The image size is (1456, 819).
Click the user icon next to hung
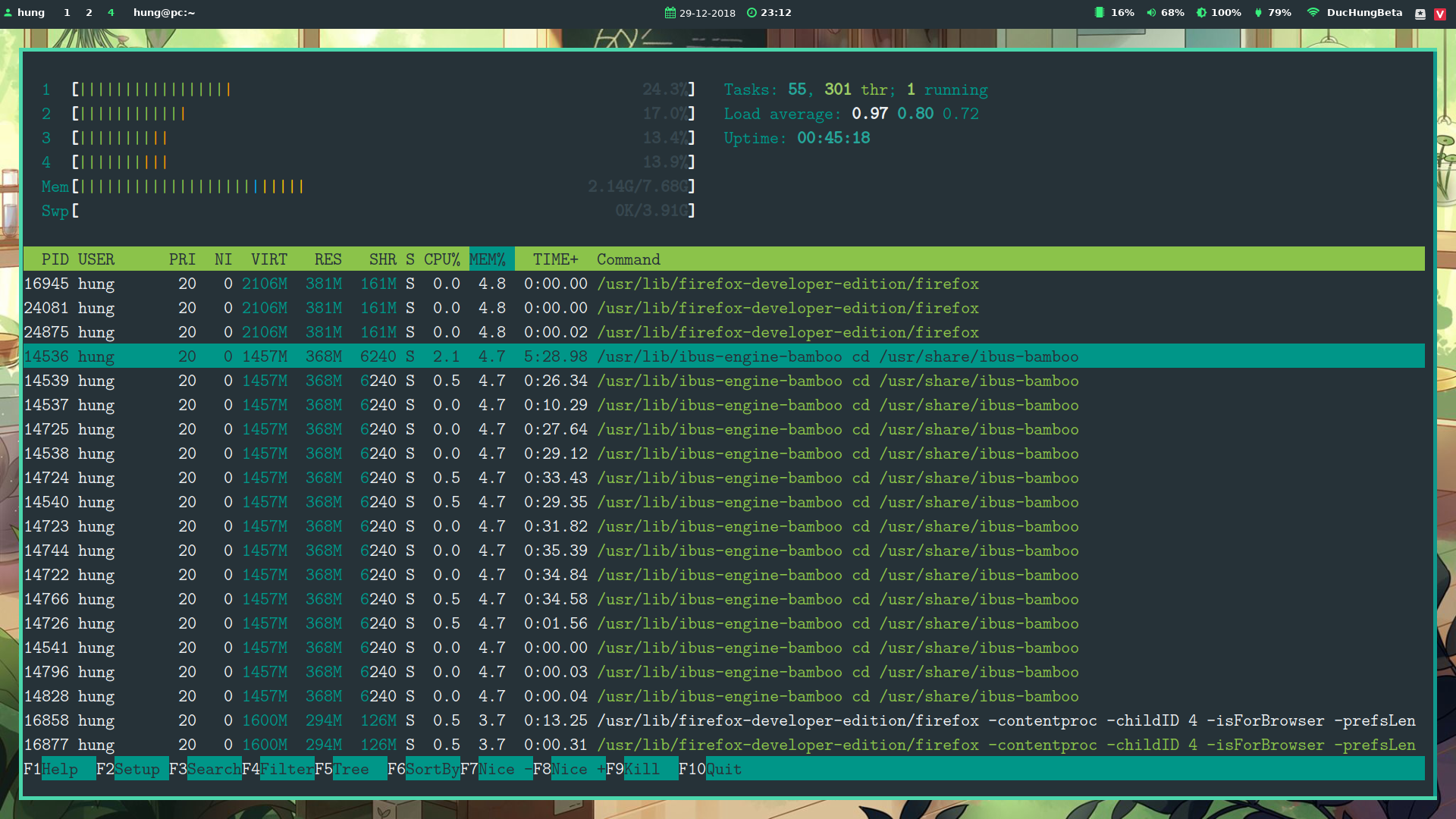point(8,12)
